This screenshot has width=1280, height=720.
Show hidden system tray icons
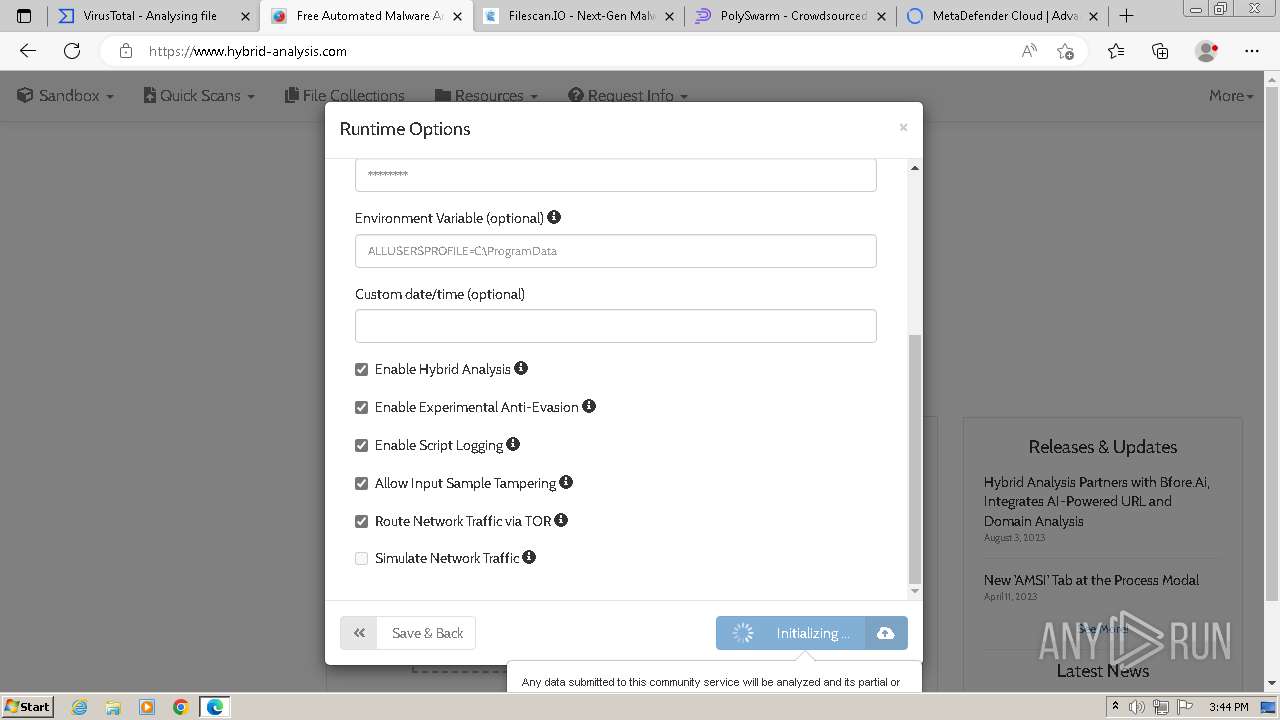1115,707
